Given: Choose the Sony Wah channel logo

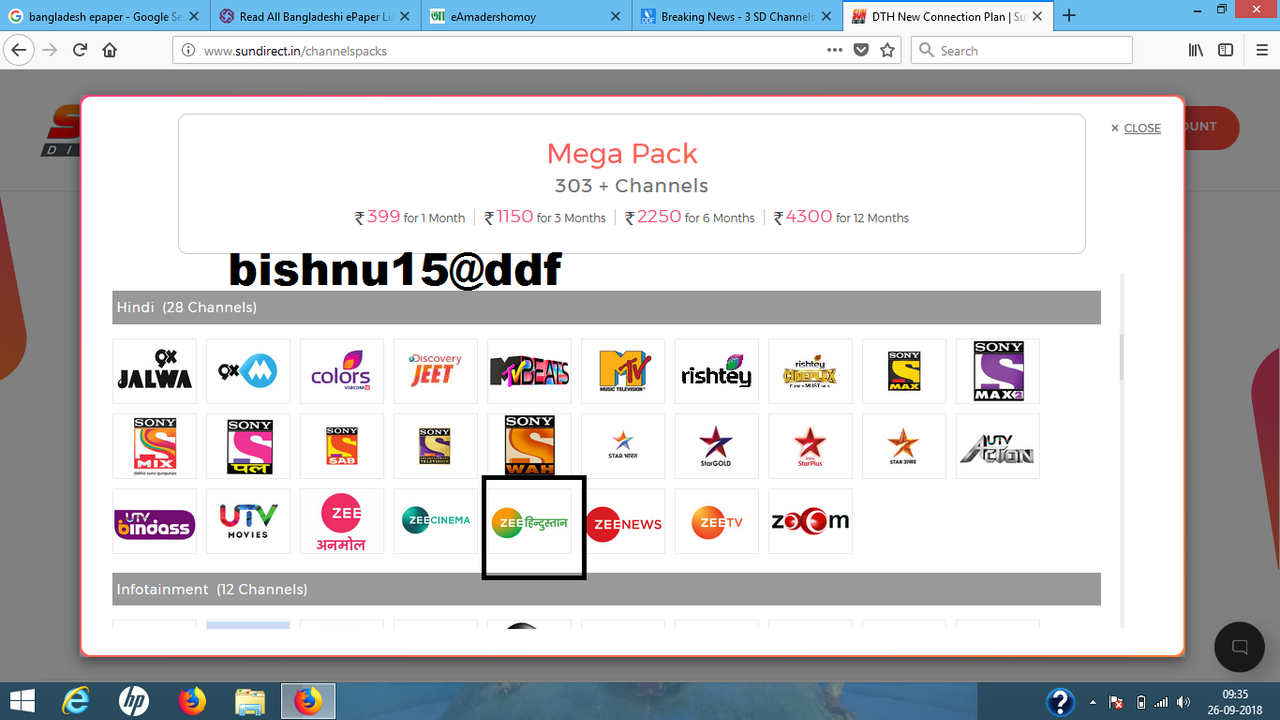Looking at the screenshot, I should click(529, 446).
